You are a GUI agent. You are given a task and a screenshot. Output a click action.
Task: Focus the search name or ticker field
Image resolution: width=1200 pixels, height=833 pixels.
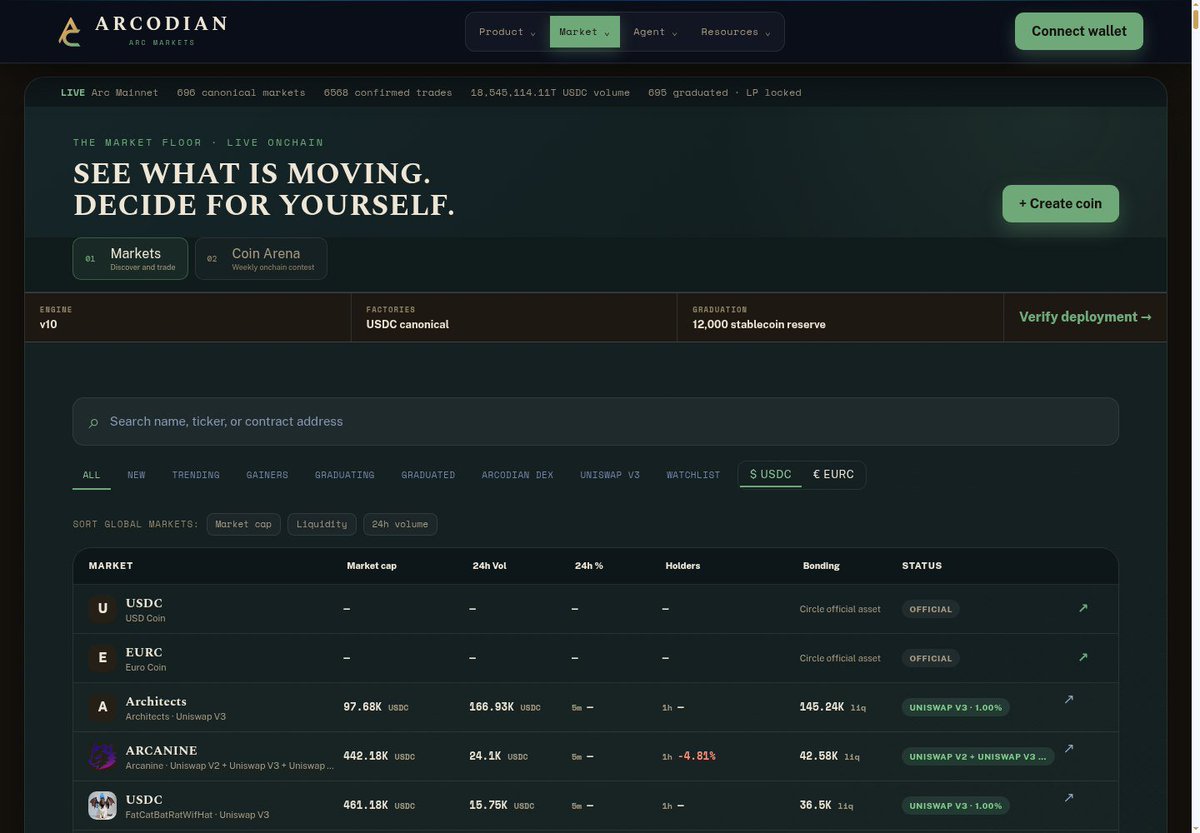coord(595,421)
